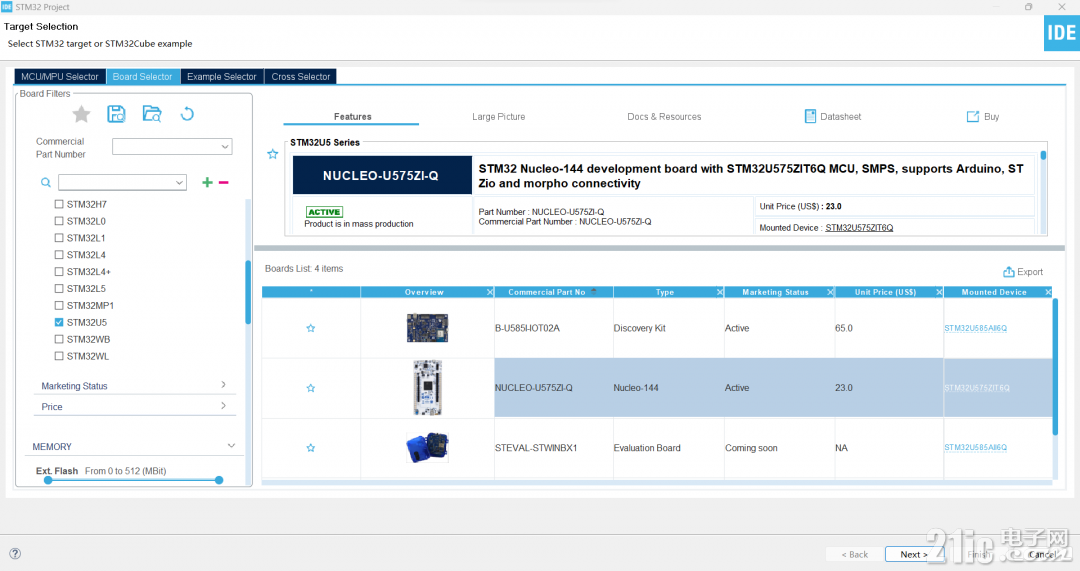
Task: Select the Discovery Kit type cell
Action: pyautogui.click(x=668, y=329)
